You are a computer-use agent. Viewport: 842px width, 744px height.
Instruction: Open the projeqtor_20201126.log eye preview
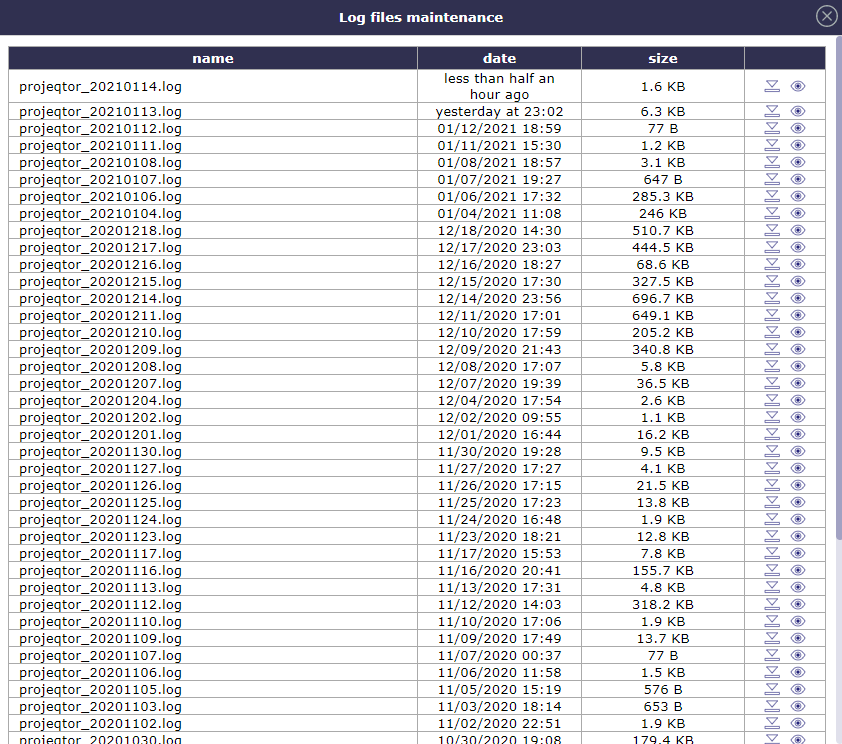pos(798,485)
